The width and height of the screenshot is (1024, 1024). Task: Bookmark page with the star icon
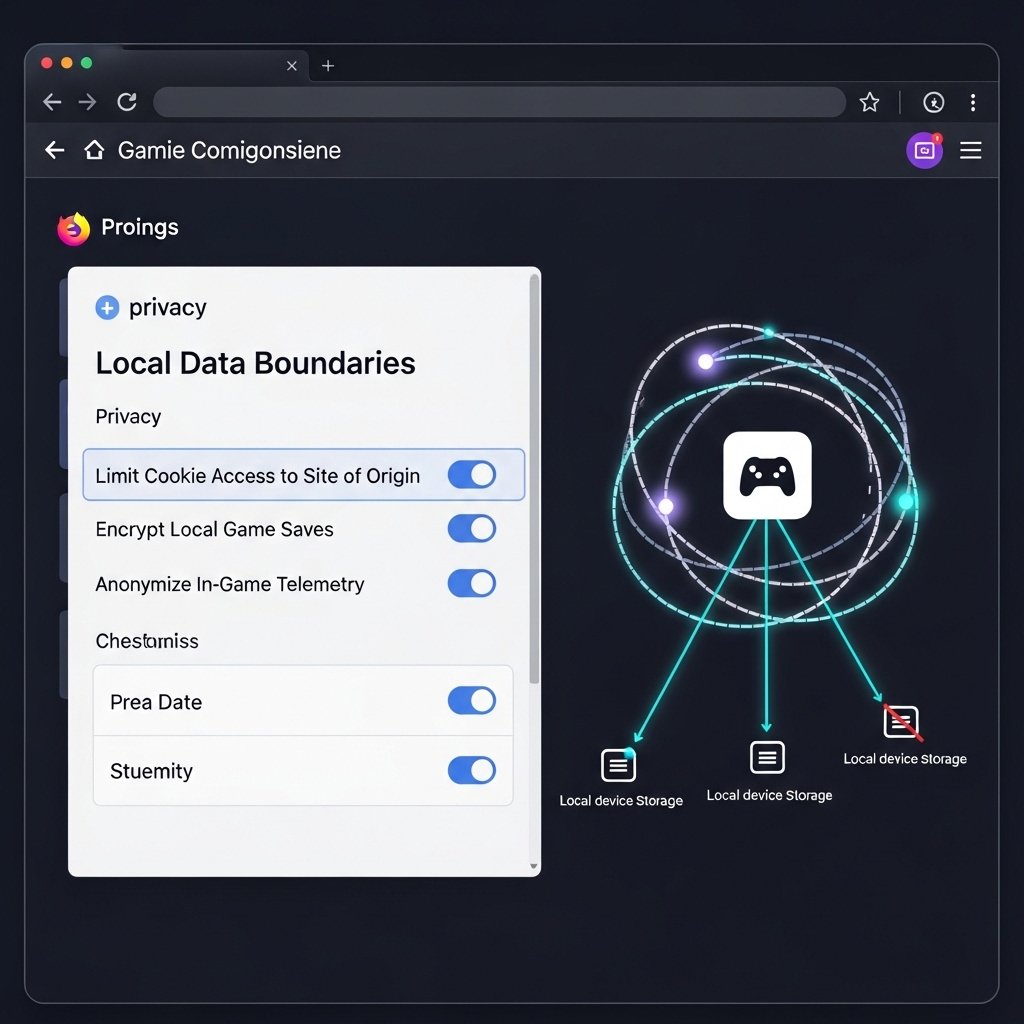(x=869, y=102)
